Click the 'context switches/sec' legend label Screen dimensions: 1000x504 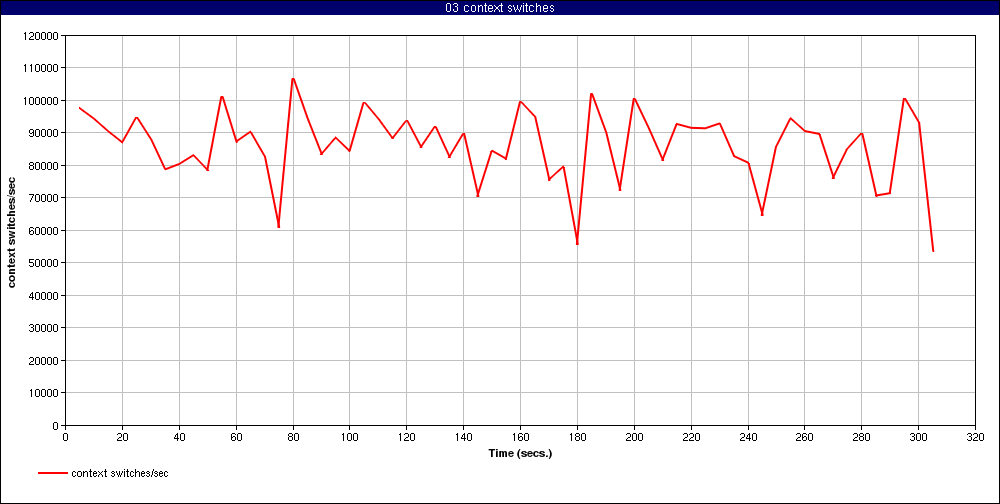(120, 473)
